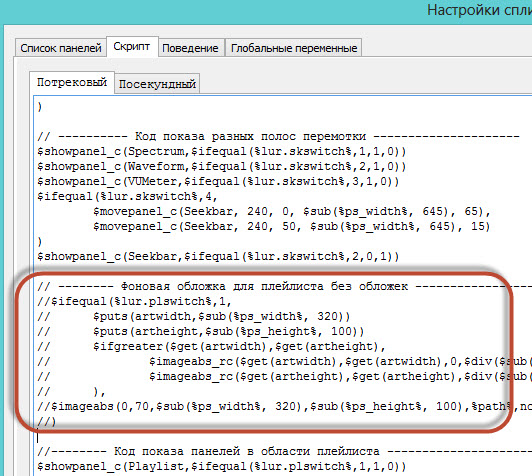Click the $showpanel_c(Waveform line
The width and height of the screenshot is (532, 476).
221,166
